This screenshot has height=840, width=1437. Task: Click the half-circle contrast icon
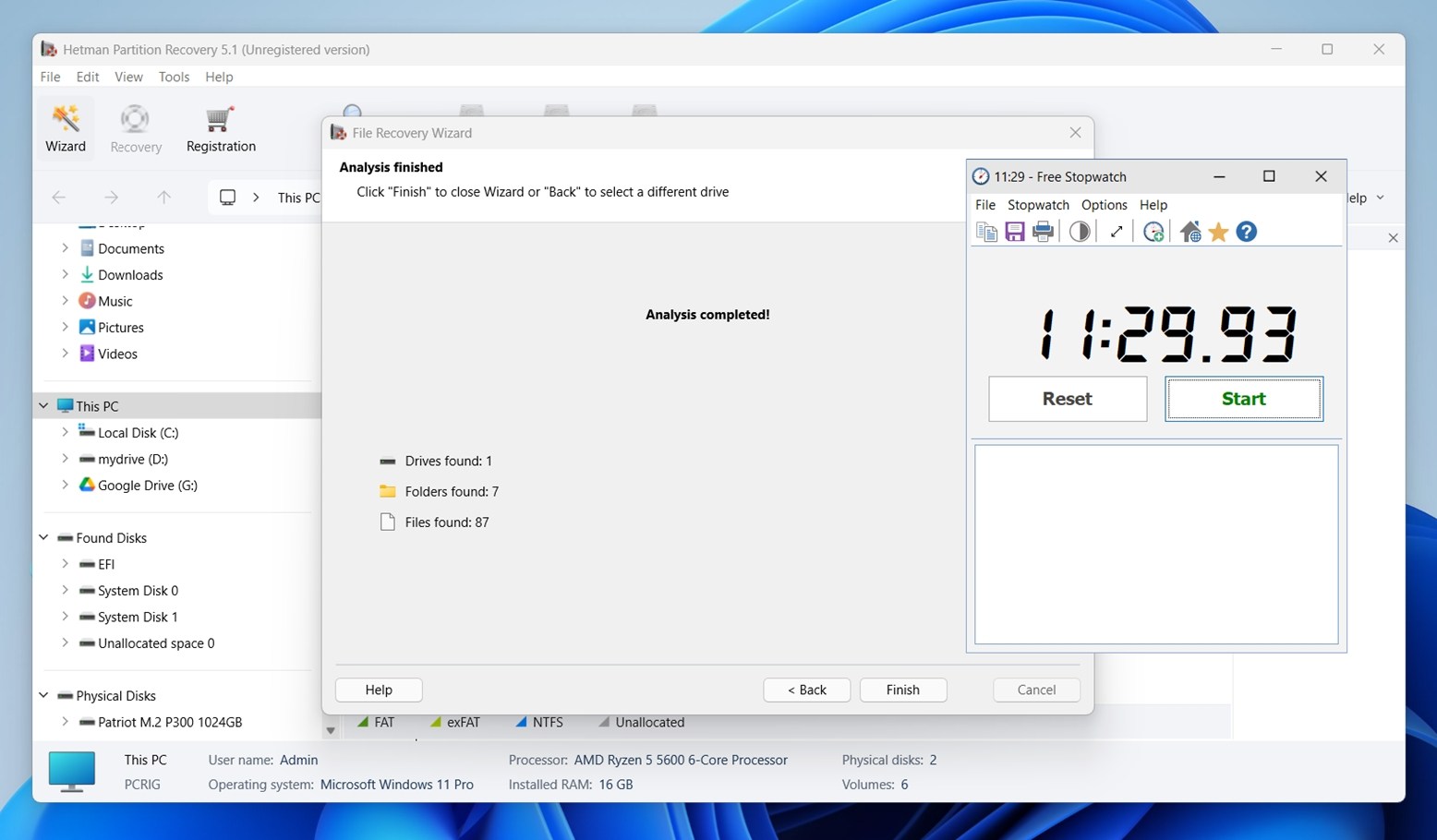(1079, 232)
